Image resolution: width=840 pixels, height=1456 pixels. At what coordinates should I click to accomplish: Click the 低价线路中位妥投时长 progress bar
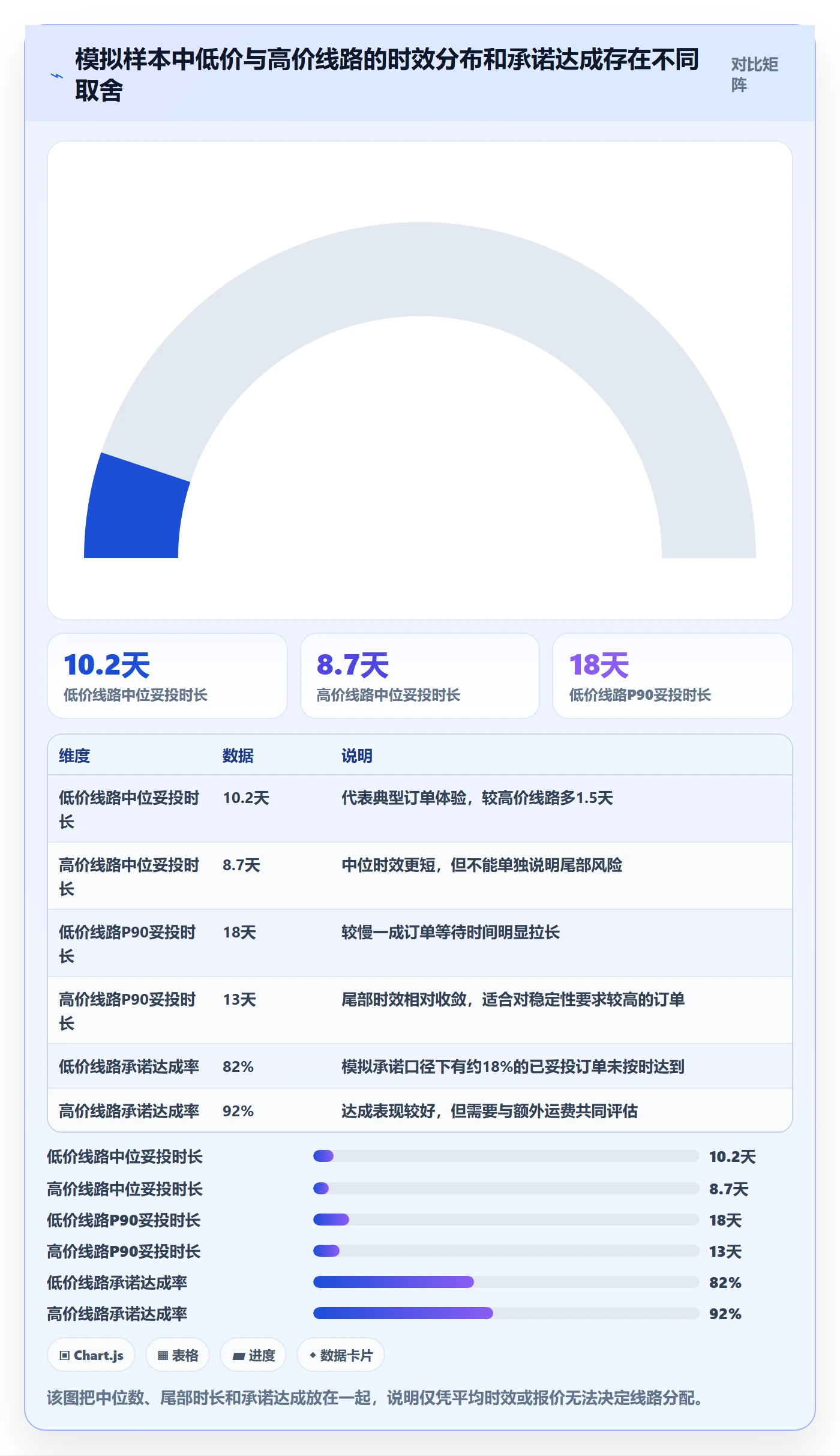click(506, 1156)
